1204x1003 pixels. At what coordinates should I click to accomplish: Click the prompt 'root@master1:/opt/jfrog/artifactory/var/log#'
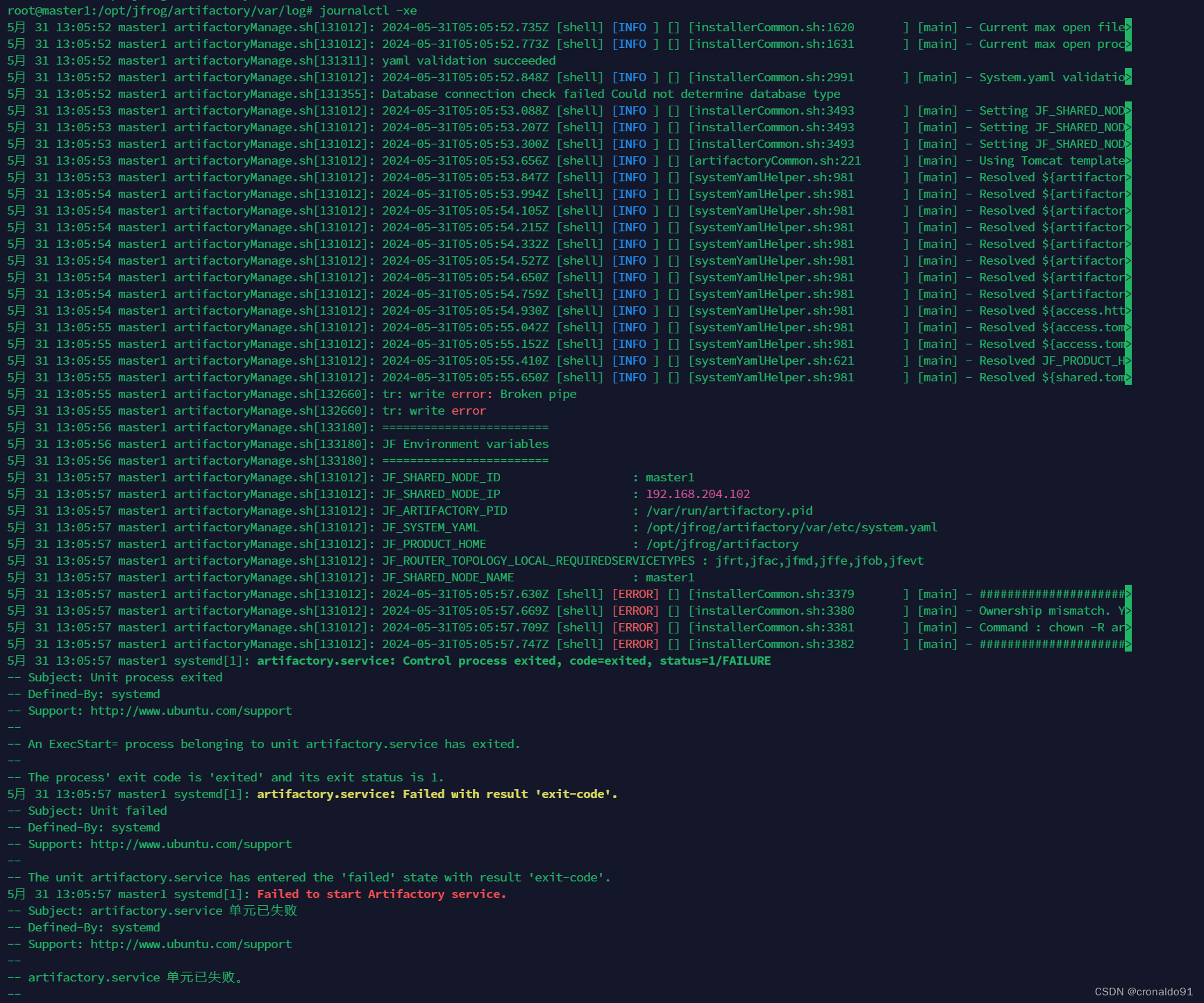point(160,10)
